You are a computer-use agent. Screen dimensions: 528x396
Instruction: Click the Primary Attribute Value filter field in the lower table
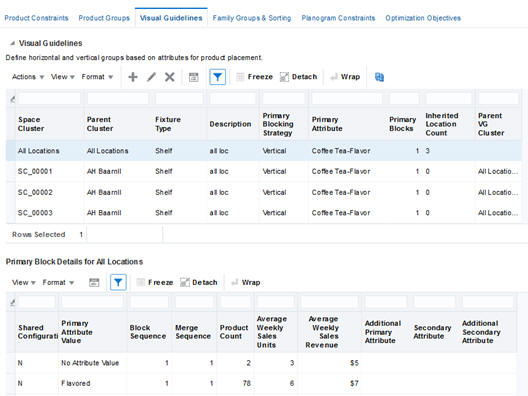(92, 302)
